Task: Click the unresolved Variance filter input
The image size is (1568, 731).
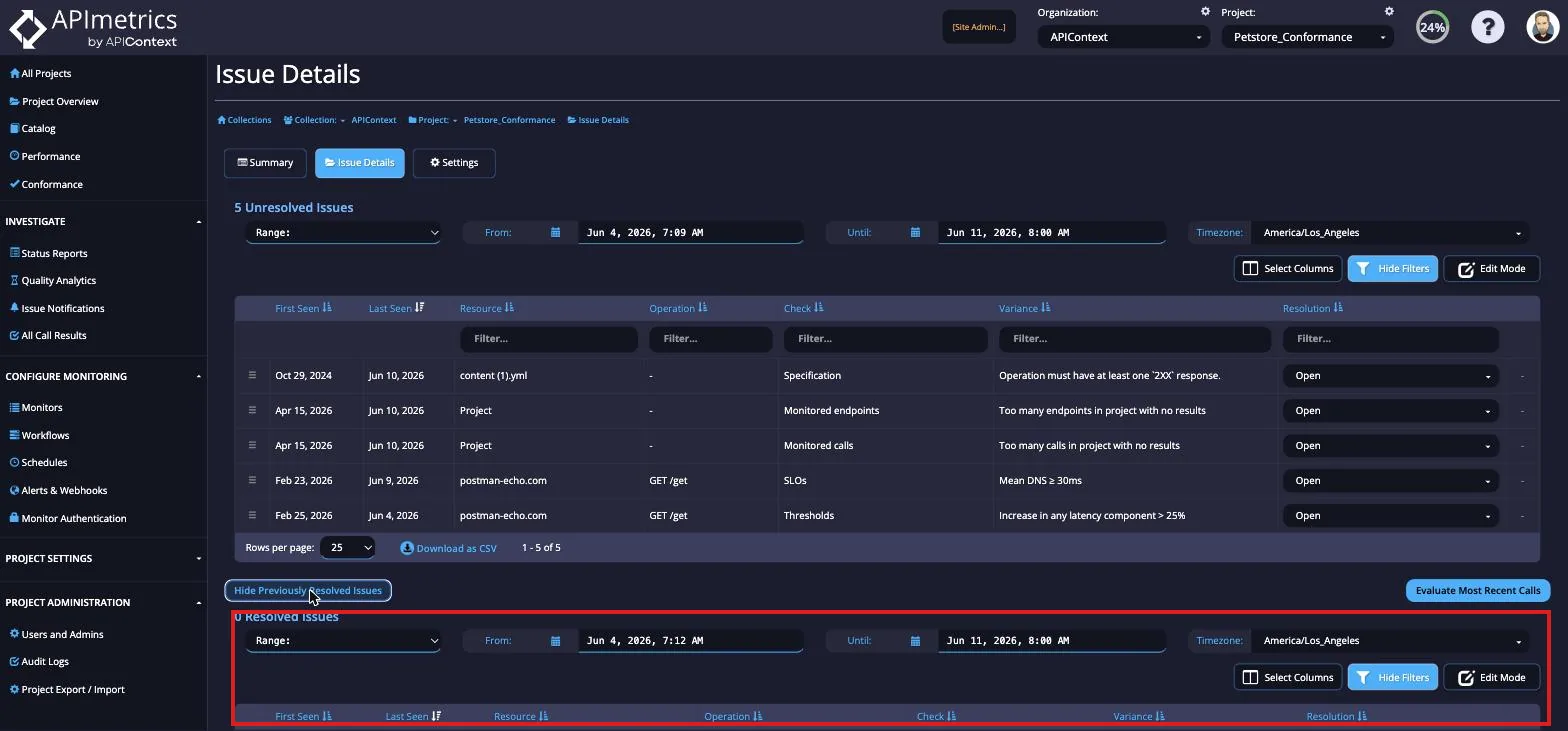Action: [x=1134, y=338]
